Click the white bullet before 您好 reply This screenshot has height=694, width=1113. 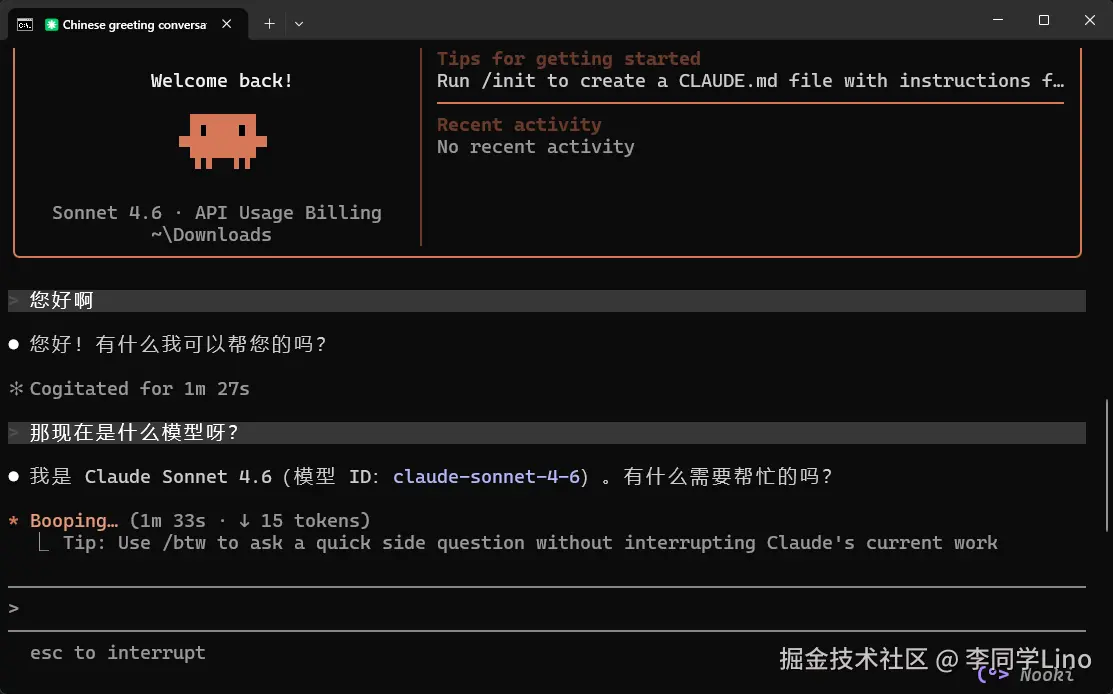(x=13, y=345)
